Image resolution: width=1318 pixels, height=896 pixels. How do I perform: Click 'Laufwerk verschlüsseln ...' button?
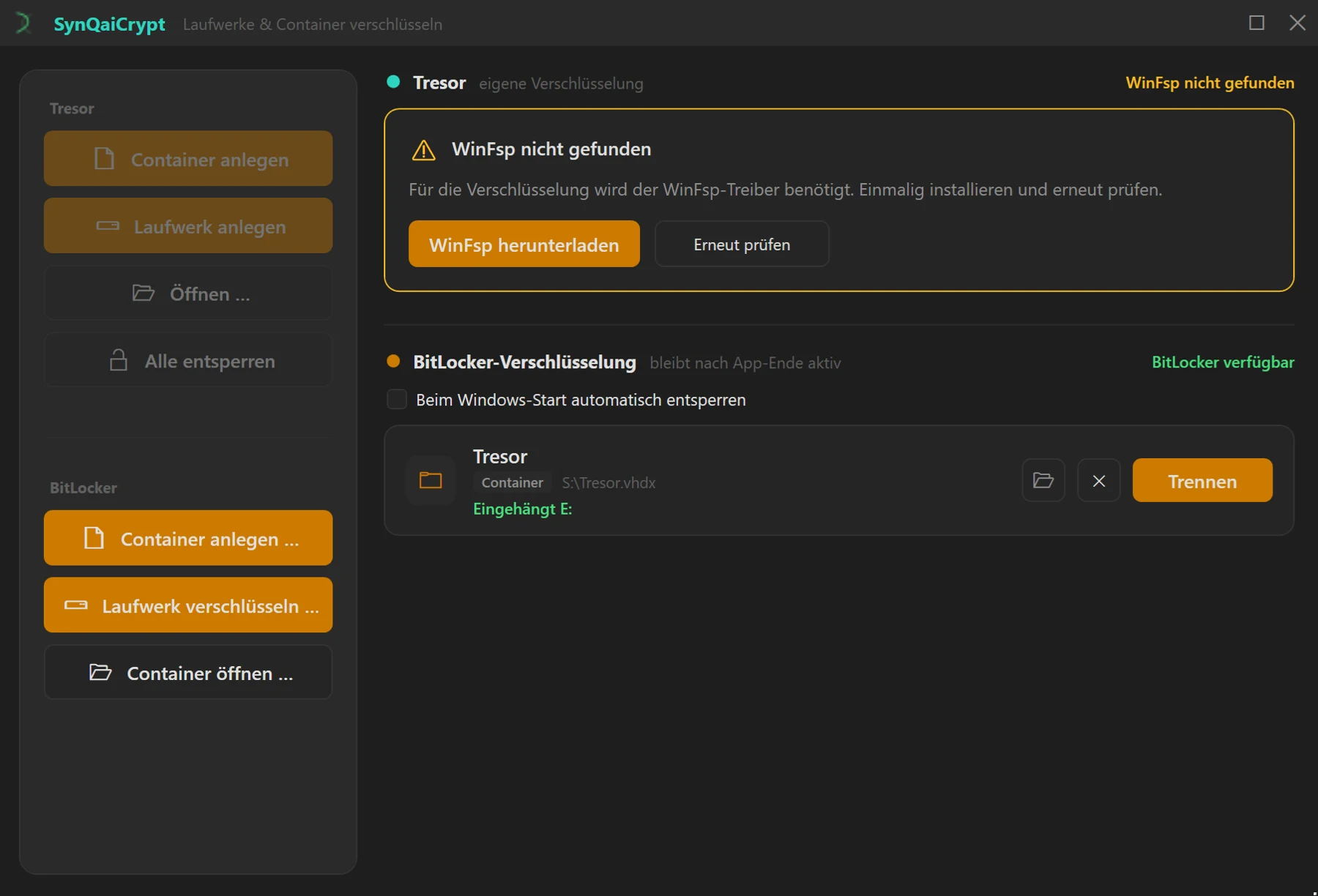188,605
